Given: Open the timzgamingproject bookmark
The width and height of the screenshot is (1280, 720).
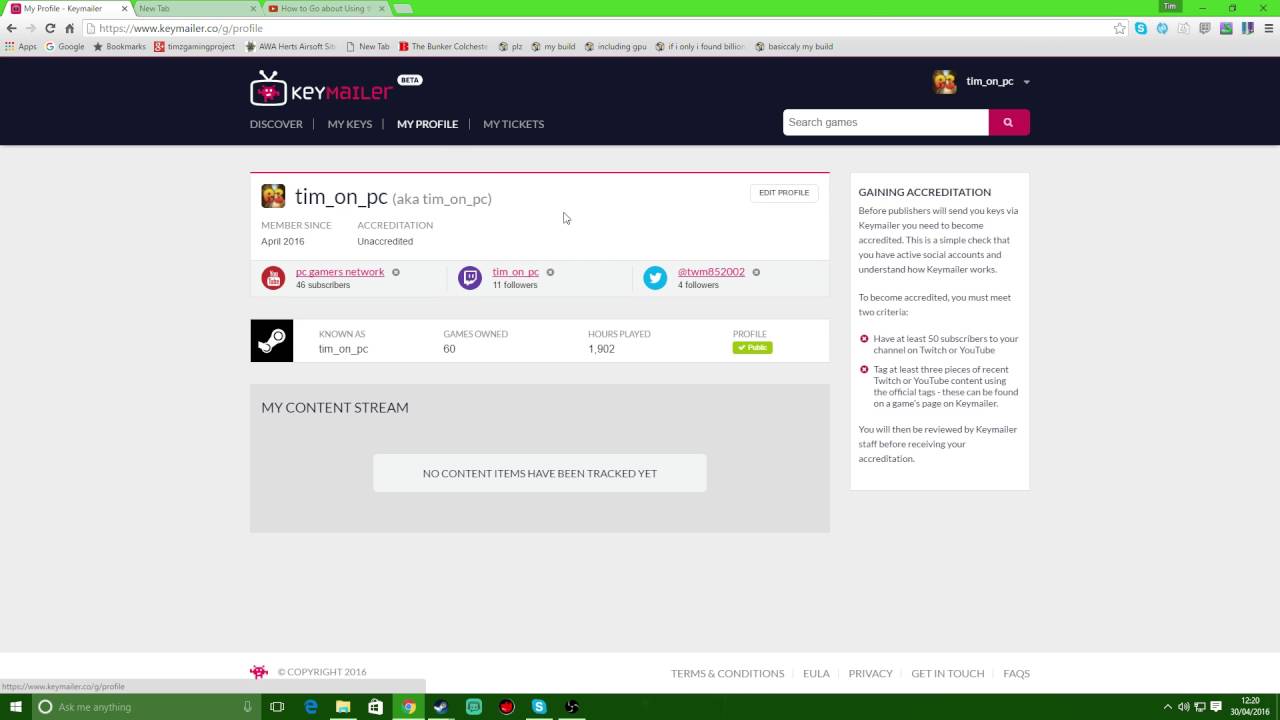Looking at the screenshot, I should click(195, 46).
